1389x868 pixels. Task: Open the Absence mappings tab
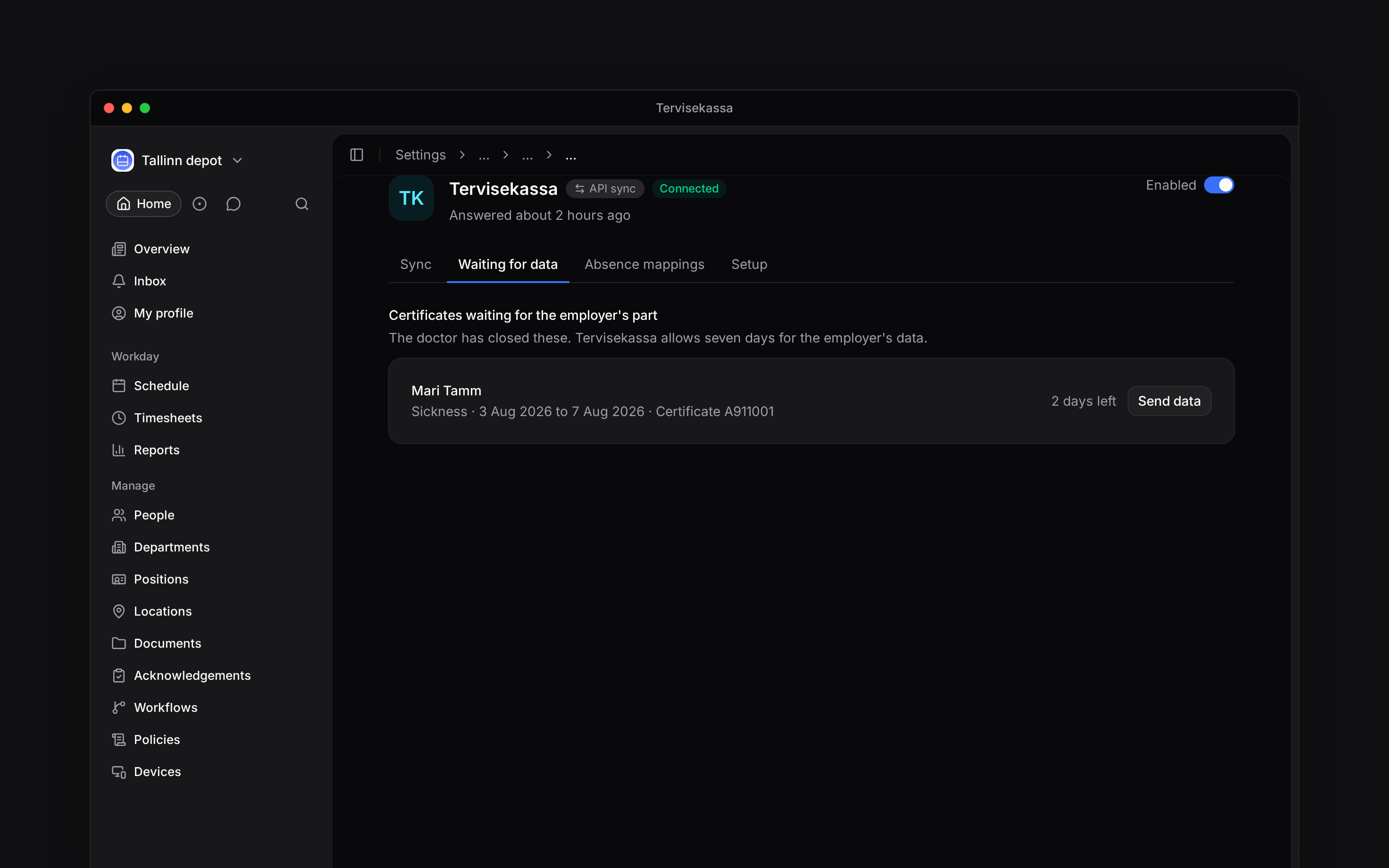[644, 265]
